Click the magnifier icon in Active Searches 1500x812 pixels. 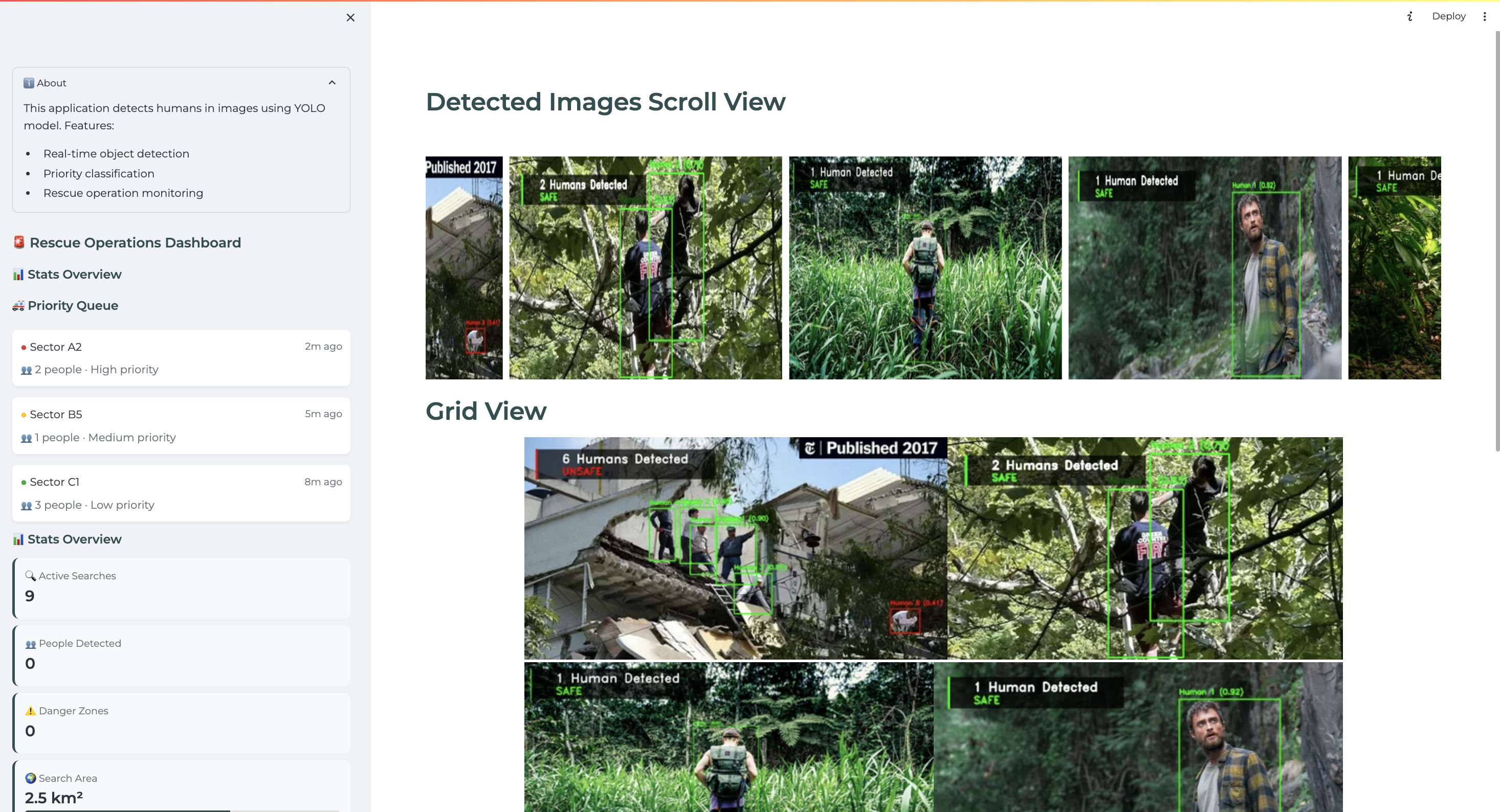[x=30, y=575]
